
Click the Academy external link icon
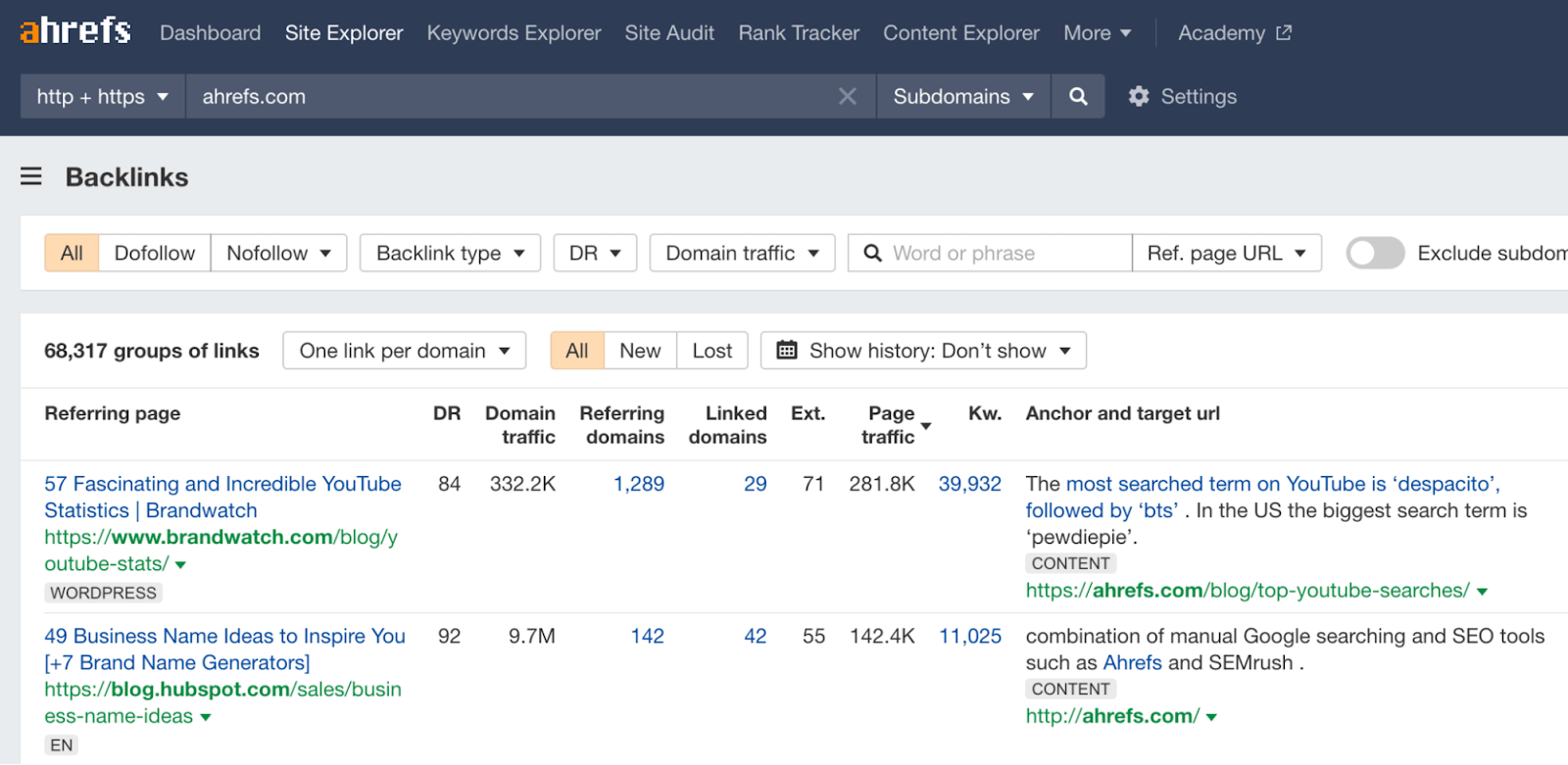[x=1284, y=33]
